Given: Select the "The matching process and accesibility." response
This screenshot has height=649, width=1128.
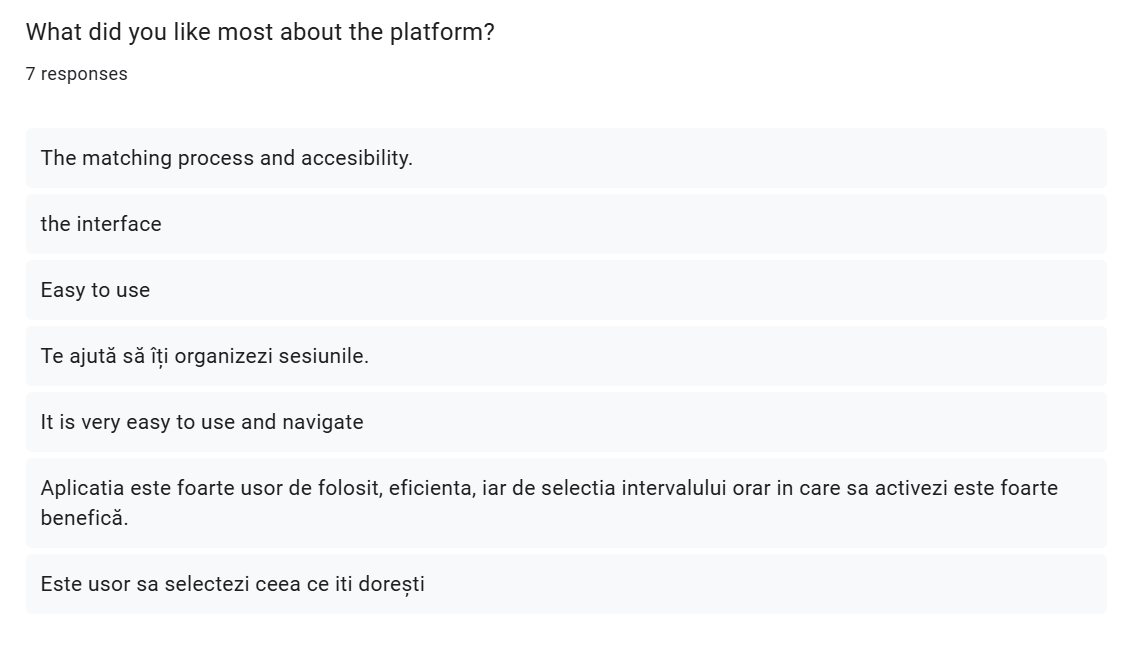Looking at the screenshot, I should (x=226, y=158).
